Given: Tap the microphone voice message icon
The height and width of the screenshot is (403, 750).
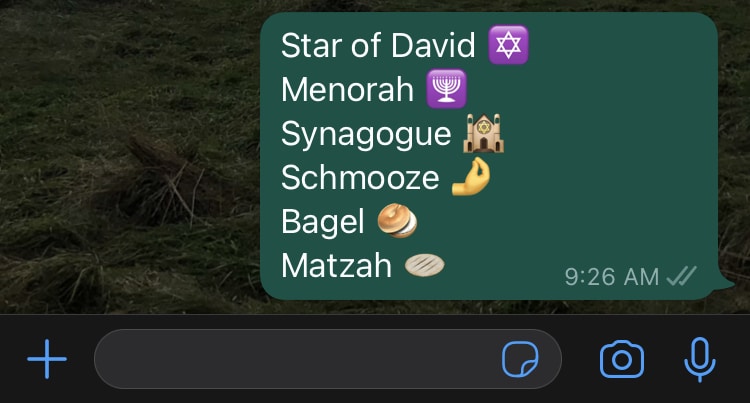Looking at the screenshot, I should tap(700, 359).
